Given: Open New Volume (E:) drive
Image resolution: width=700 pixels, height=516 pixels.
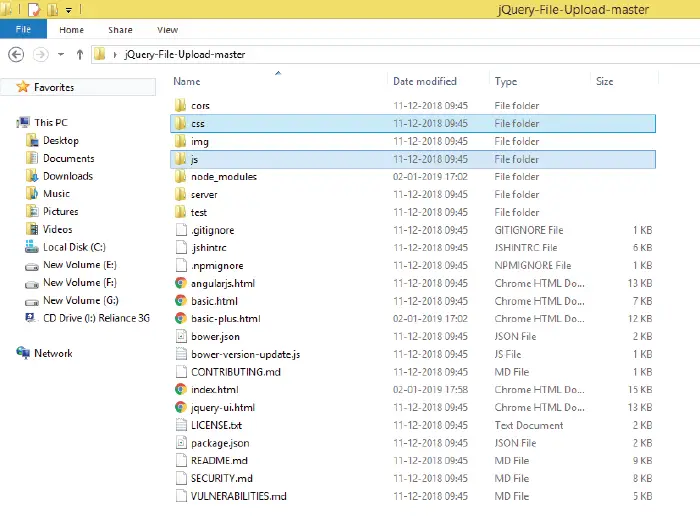Looking at the screenshot, I should click(x=80, y=265).
